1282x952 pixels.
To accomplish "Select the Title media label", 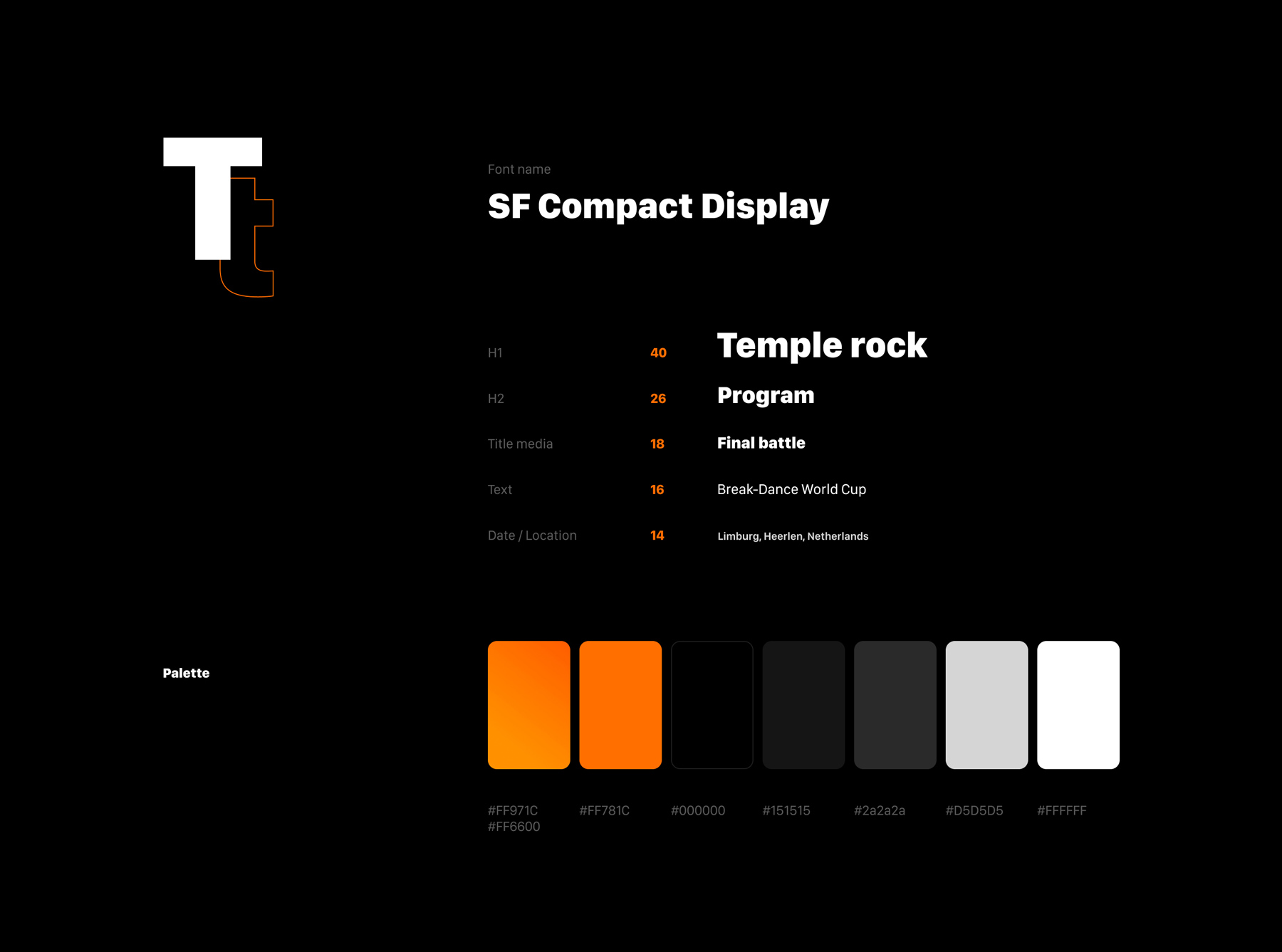I will point(520,444).
